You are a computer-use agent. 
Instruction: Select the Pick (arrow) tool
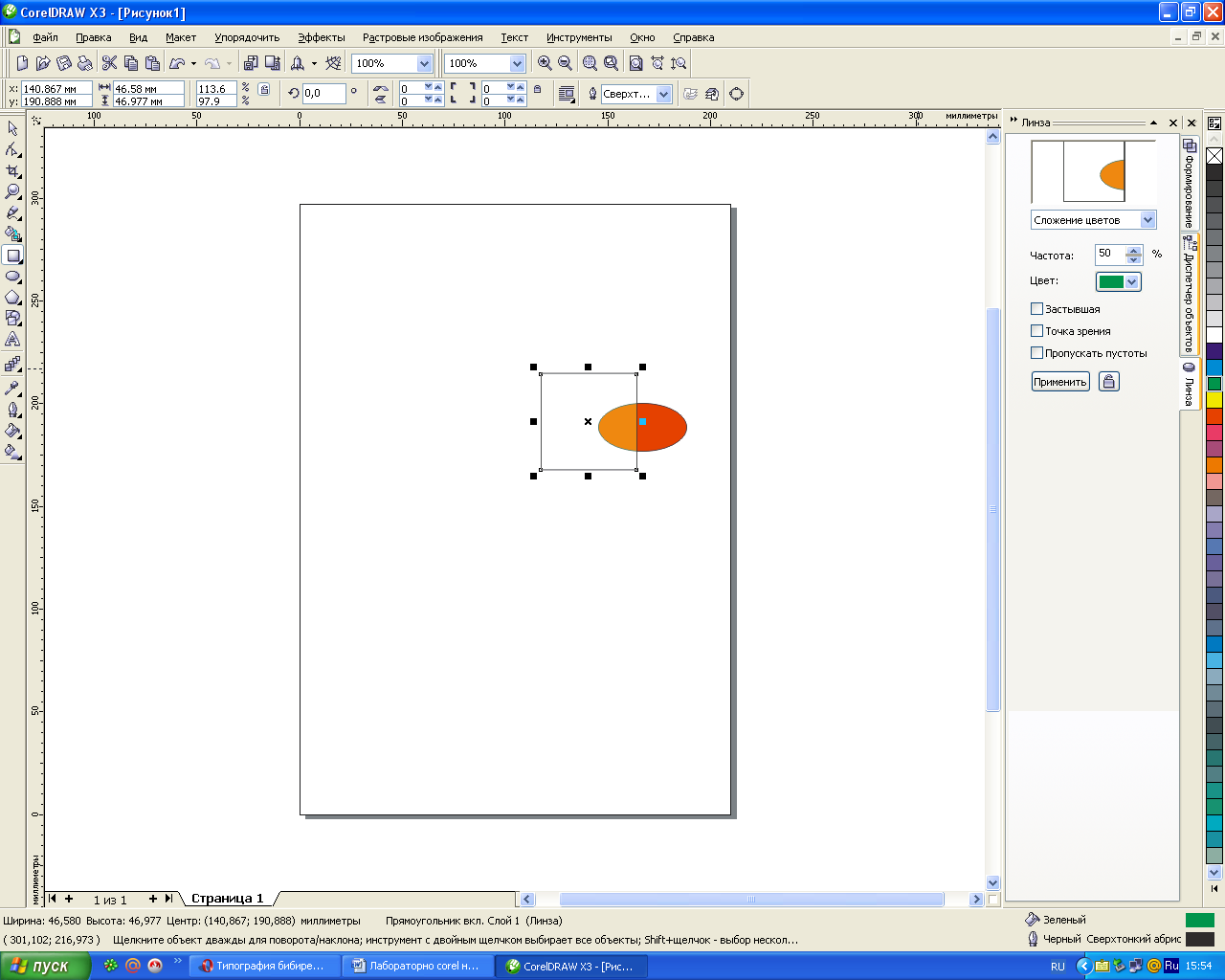[12, 128]
